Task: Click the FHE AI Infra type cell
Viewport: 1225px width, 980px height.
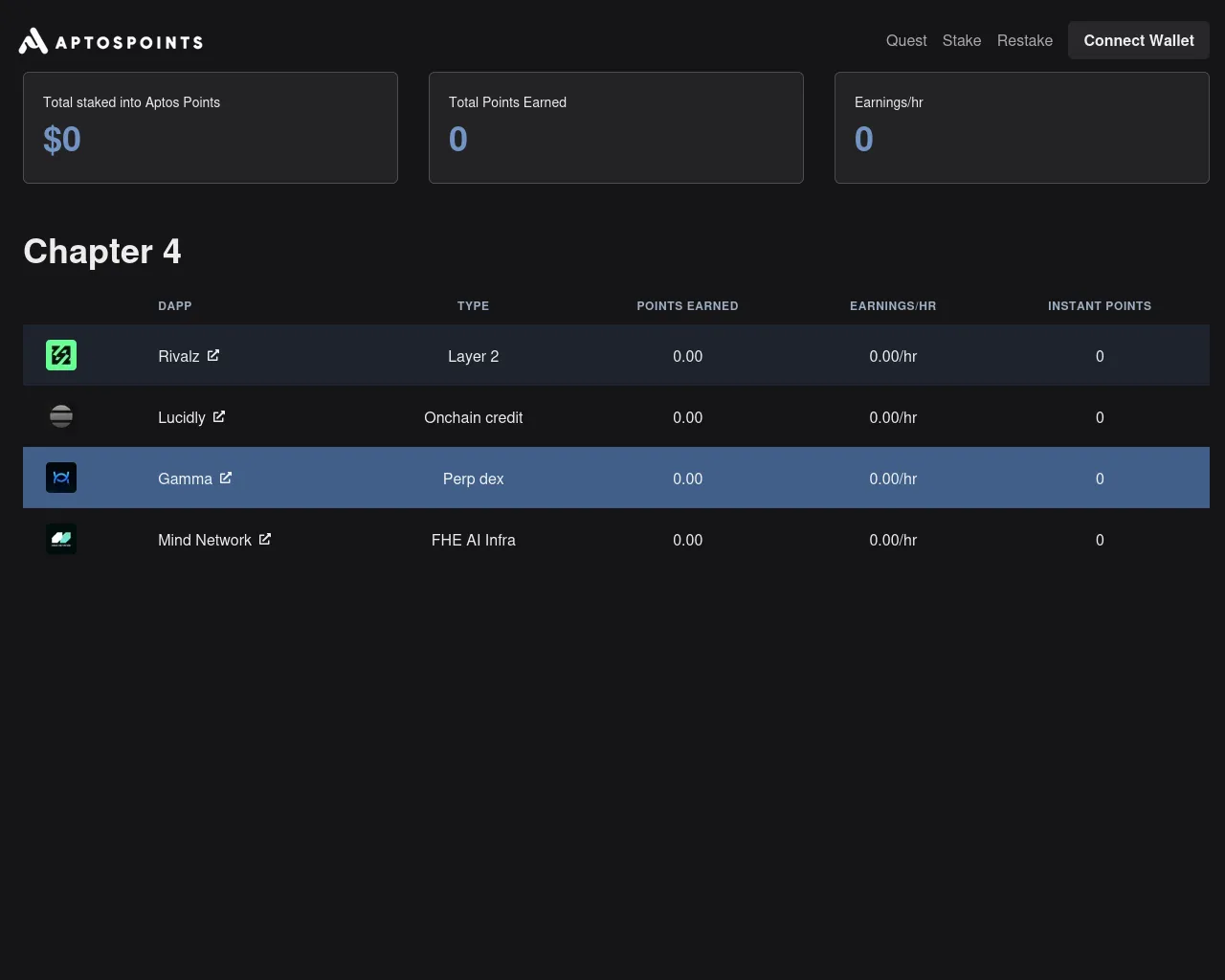Action: click(x=474, y=540)
